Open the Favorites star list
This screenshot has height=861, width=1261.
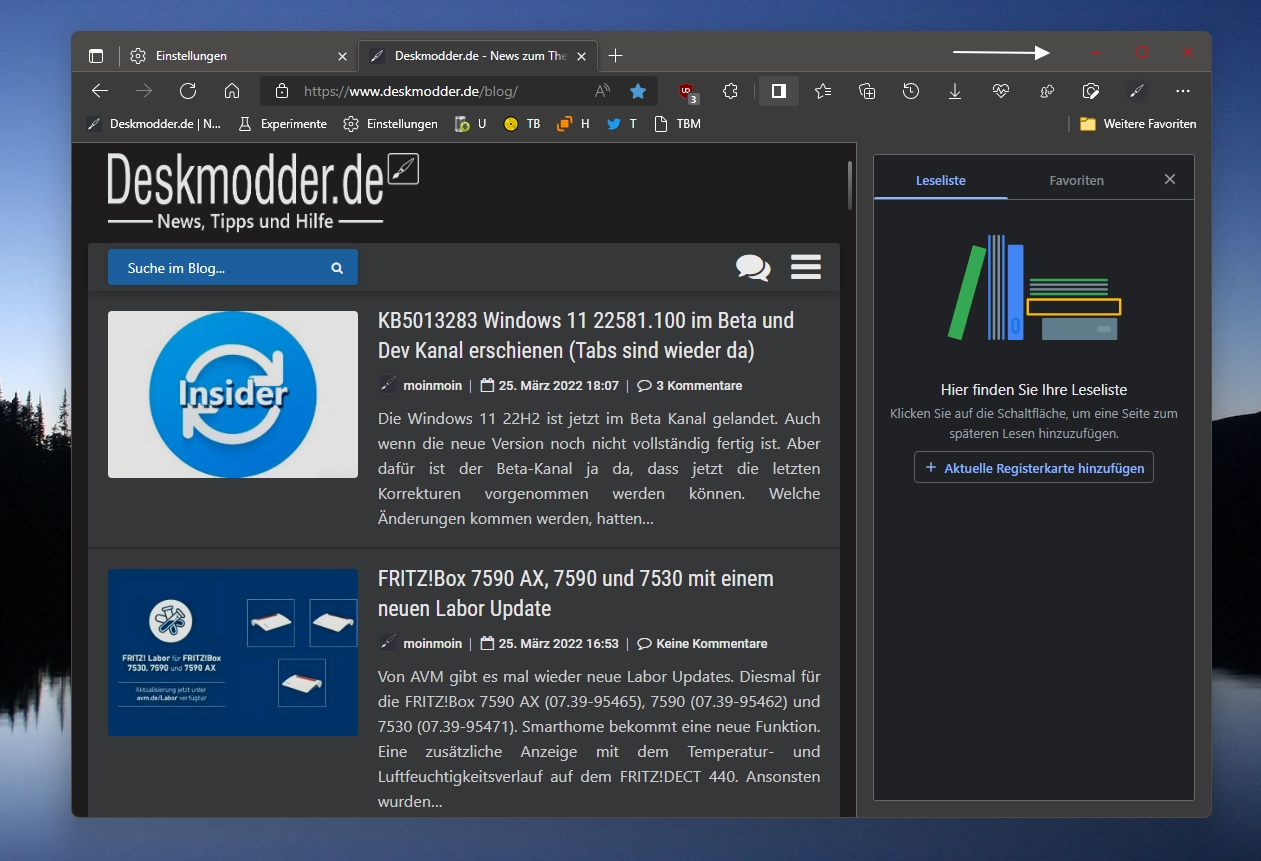[823, 91]
